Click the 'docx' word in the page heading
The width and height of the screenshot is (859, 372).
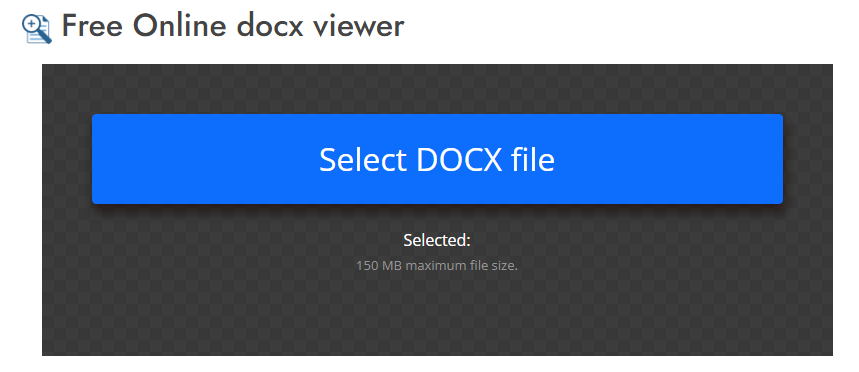pyautogui.click(x=270, y=26)
